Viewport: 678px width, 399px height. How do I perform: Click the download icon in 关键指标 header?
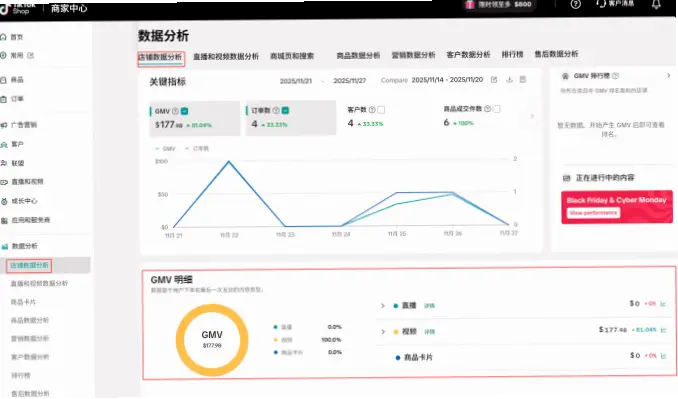coord(509,80)
